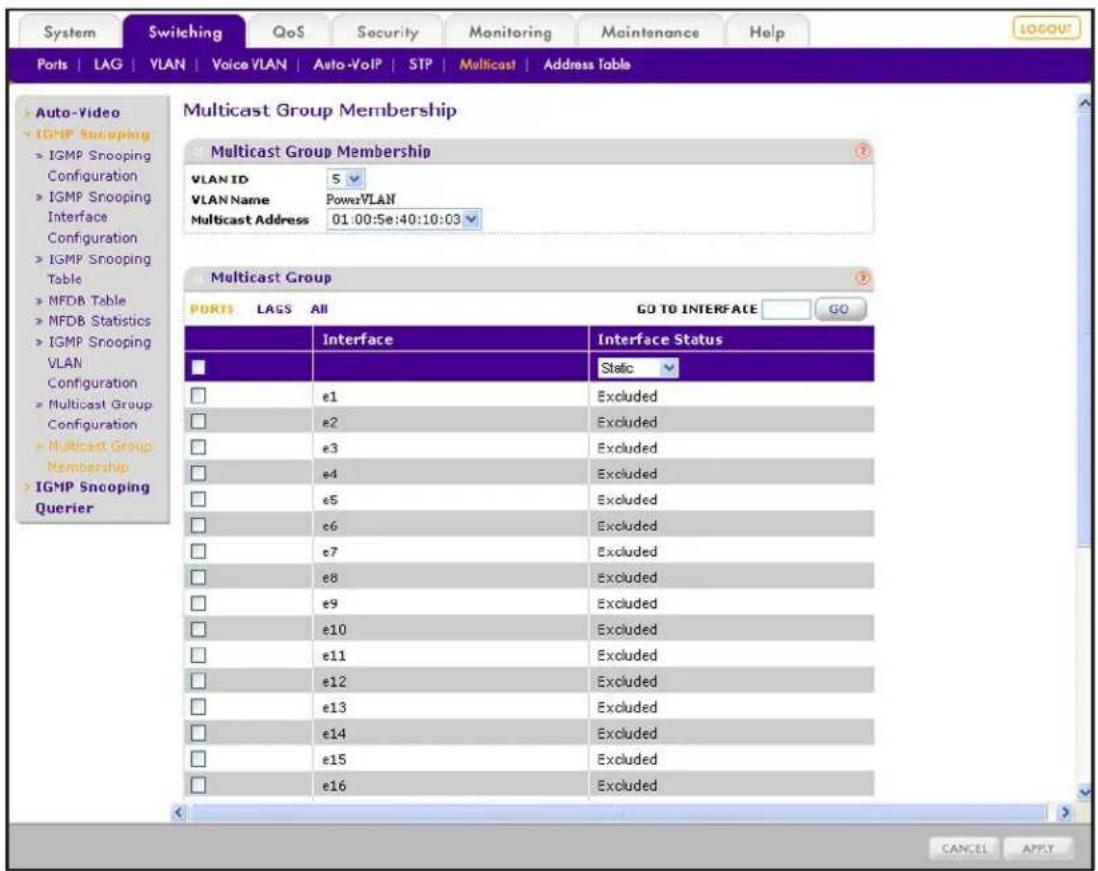
Task: Open the Maintenance tab
Action: (x=650, y=32)
